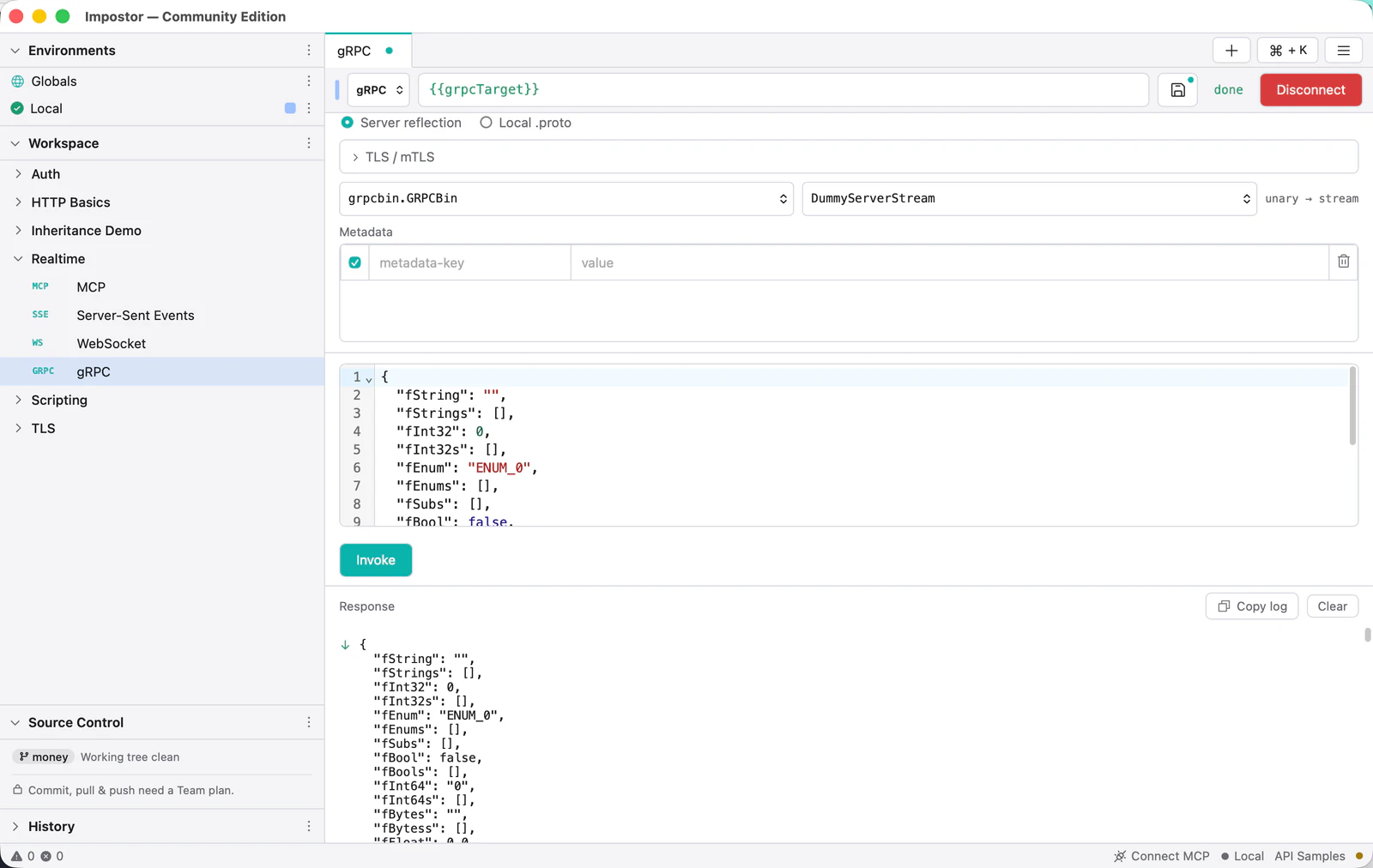This screenshot has height=868, width=1373.
Task: Select the gRPC request in sidebar
Action: click(x=162, y=371)
